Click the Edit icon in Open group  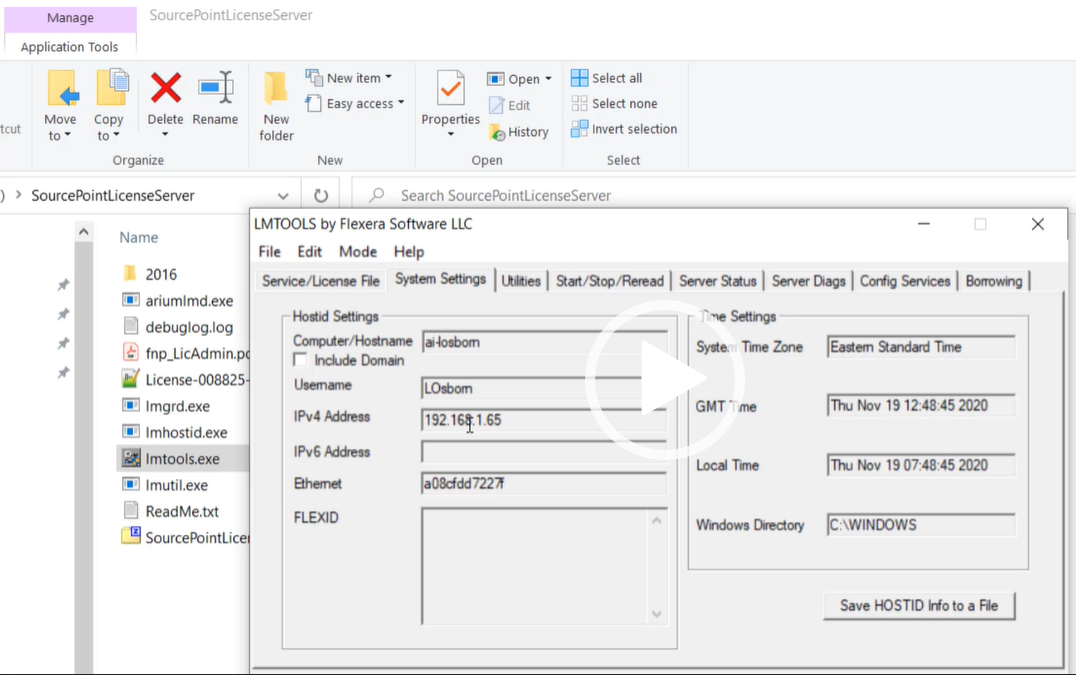496,105
